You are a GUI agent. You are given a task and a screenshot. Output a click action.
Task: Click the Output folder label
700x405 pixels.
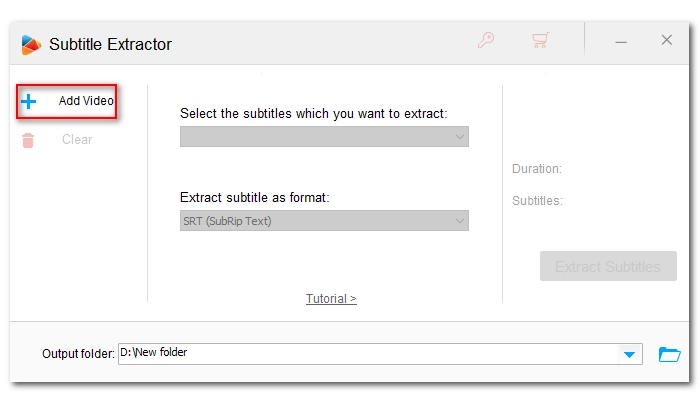[x=78, y=354]
